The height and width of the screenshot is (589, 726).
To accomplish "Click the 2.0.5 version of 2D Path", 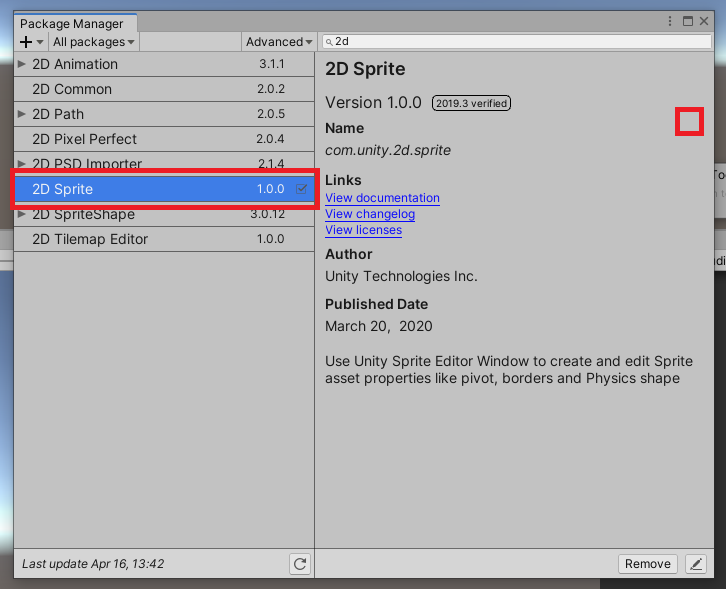I will coord(271,114).
